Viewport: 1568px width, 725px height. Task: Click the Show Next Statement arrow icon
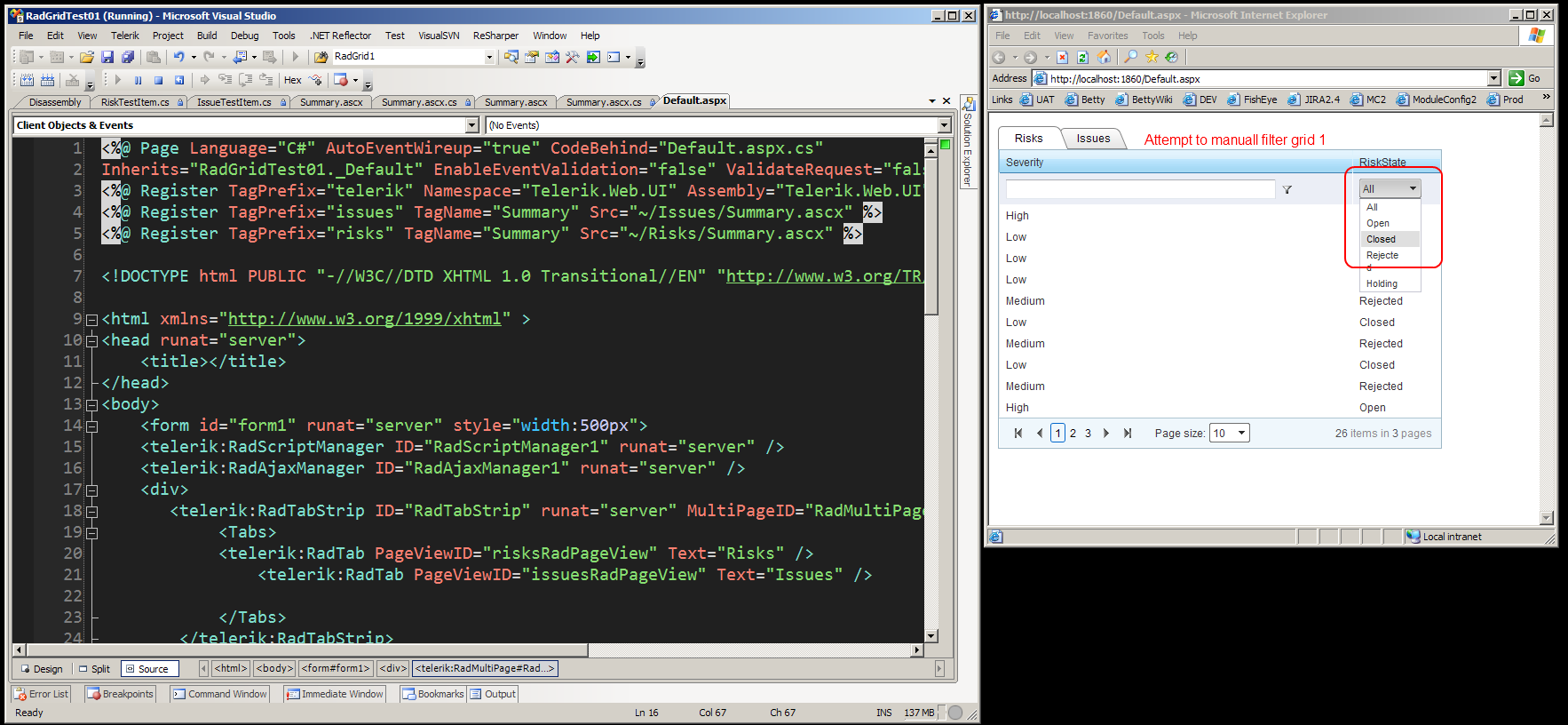205,80
